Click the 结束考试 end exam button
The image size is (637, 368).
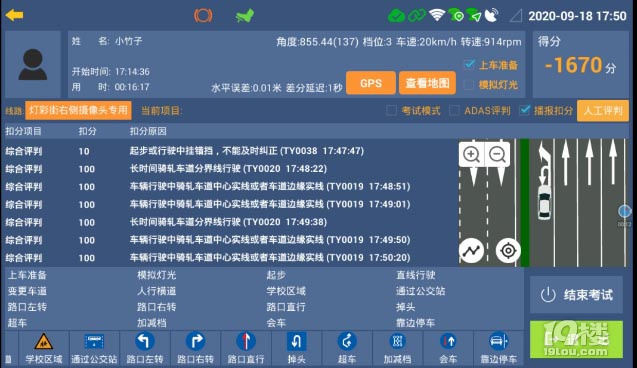[576, 294]
